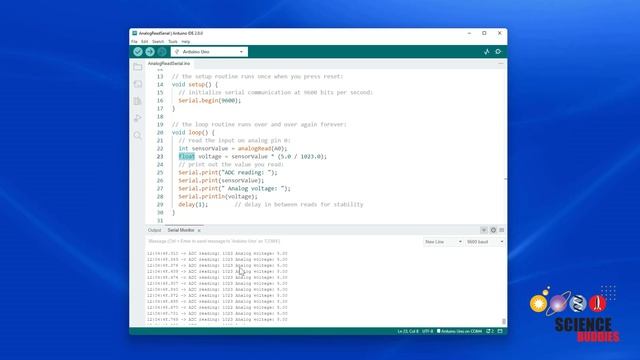Click the notifications icon in the status bar

(490, 331)
